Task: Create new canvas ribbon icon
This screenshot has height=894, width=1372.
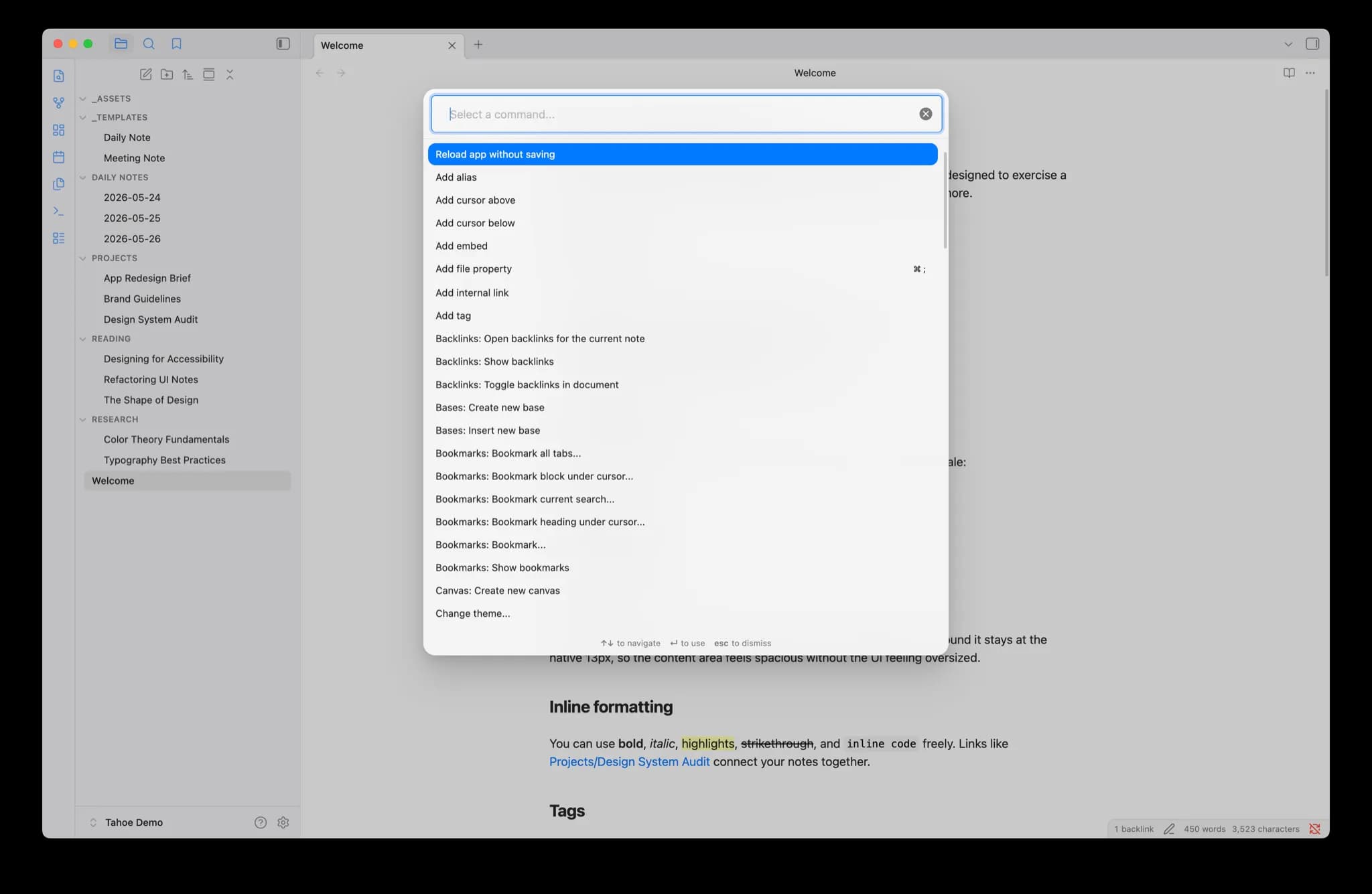Action: click(59, 130)
